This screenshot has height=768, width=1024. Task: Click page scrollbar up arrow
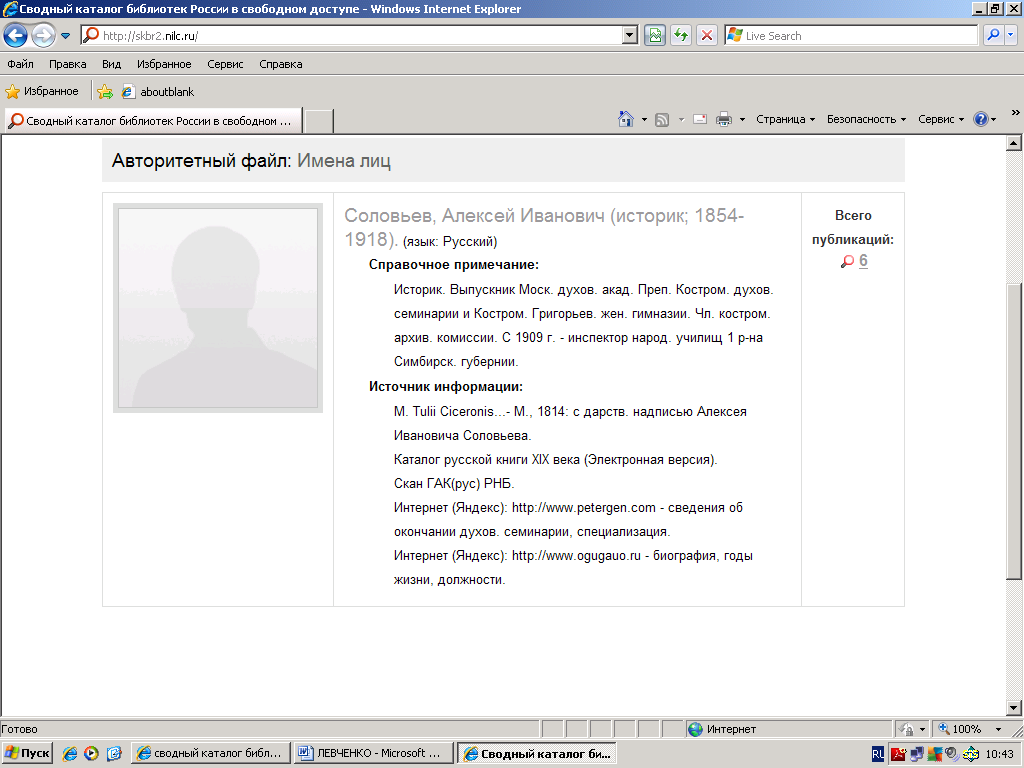coord(1014,143)
